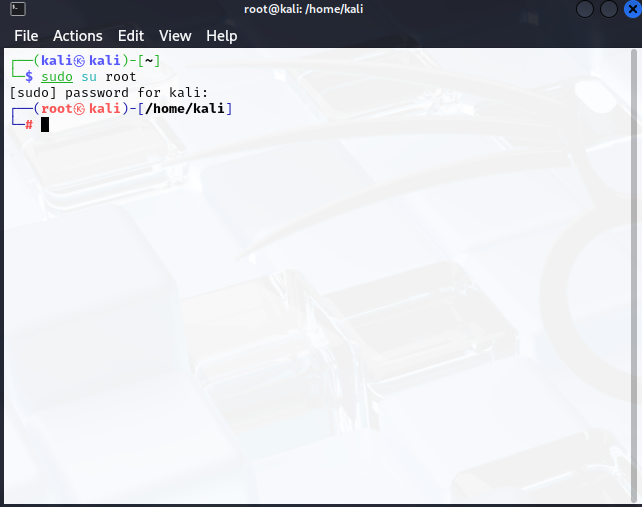Click the 'sudo' command text
Screen dimensions: 642x507
pos(57,77)
